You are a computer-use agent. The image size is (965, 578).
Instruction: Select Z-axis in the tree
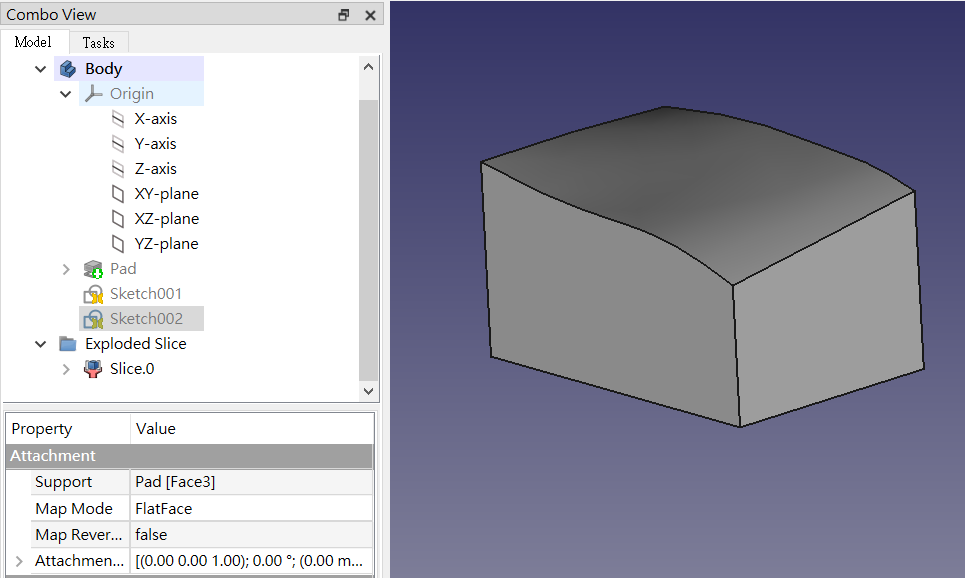point(156,169)
